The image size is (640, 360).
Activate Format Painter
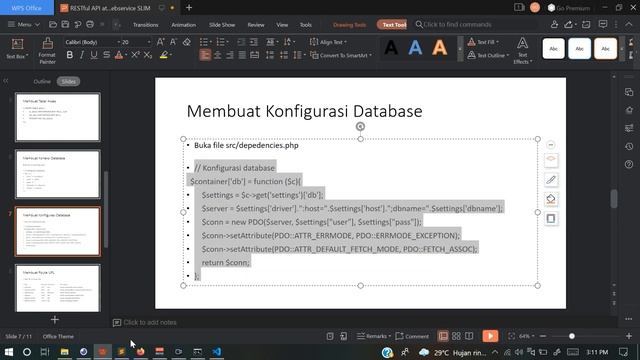(x=47, y=51)
